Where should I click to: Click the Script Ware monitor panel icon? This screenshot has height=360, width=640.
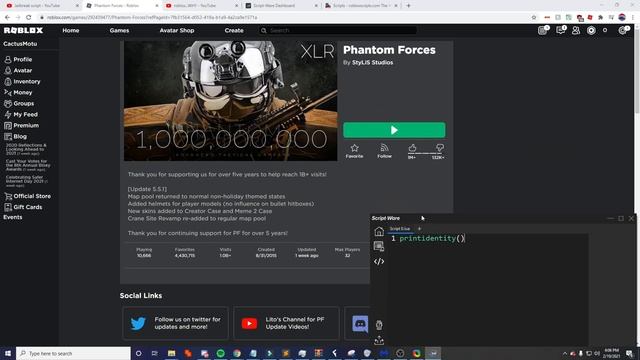tap(379, 246)
